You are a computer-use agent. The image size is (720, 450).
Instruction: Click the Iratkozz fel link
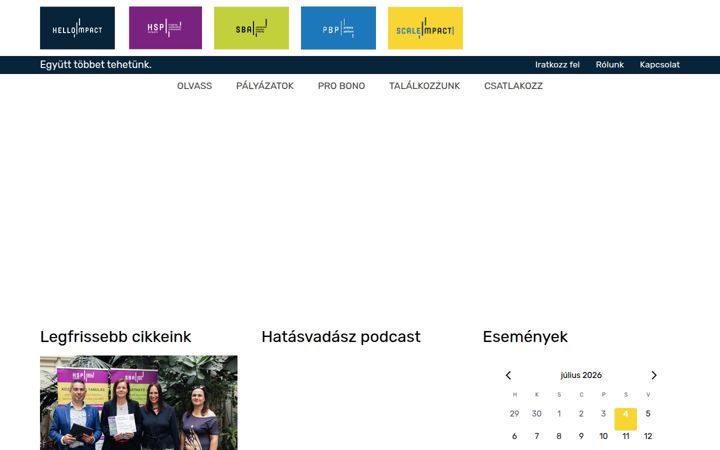click(557, 65)
